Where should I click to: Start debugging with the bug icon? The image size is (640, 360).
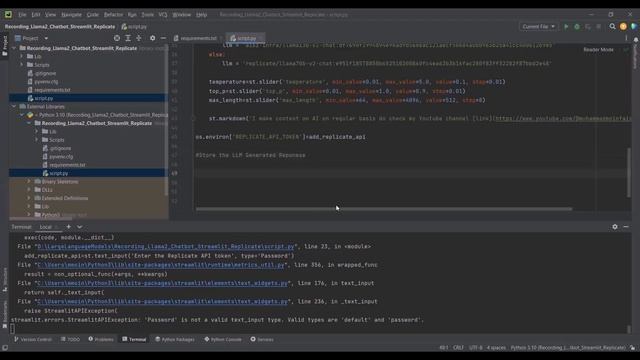point(577,27)
